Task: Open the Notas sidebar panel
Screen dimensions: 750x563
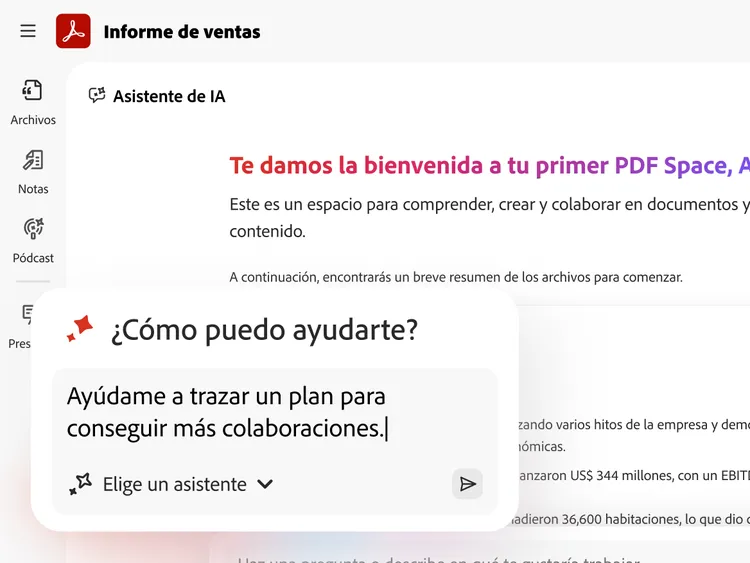Action: point(33,172)
